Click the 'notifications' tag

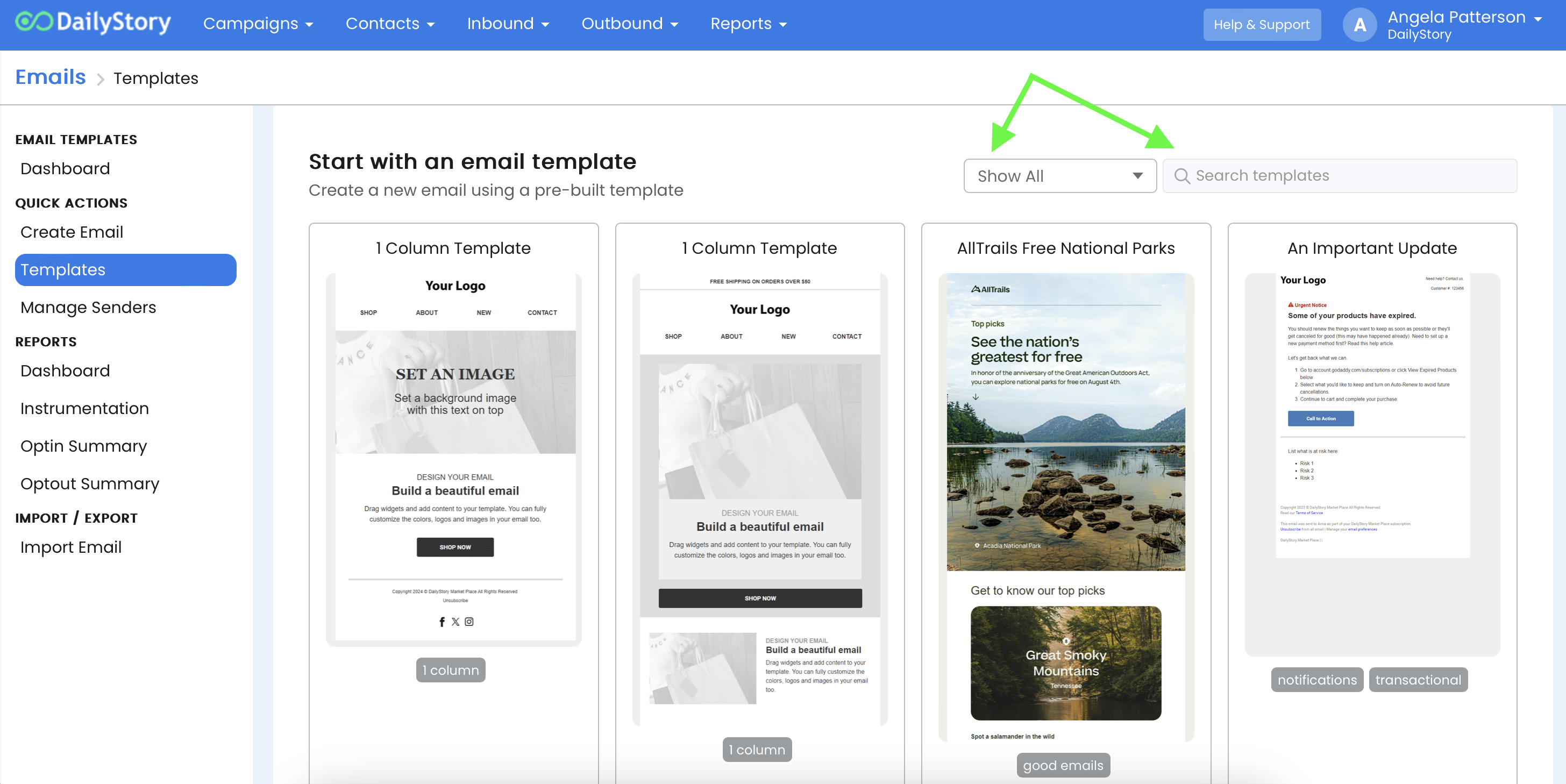click(1317, 680)
